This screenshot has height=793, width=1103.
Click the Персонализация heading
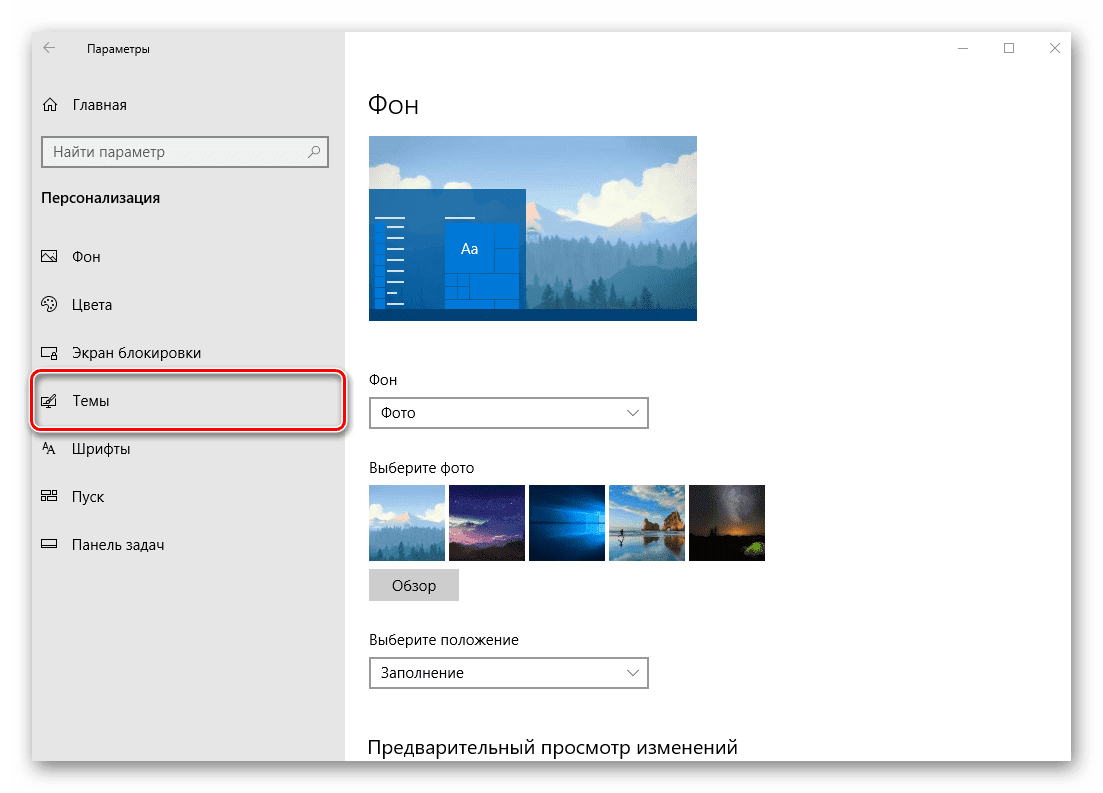[101, 198]
